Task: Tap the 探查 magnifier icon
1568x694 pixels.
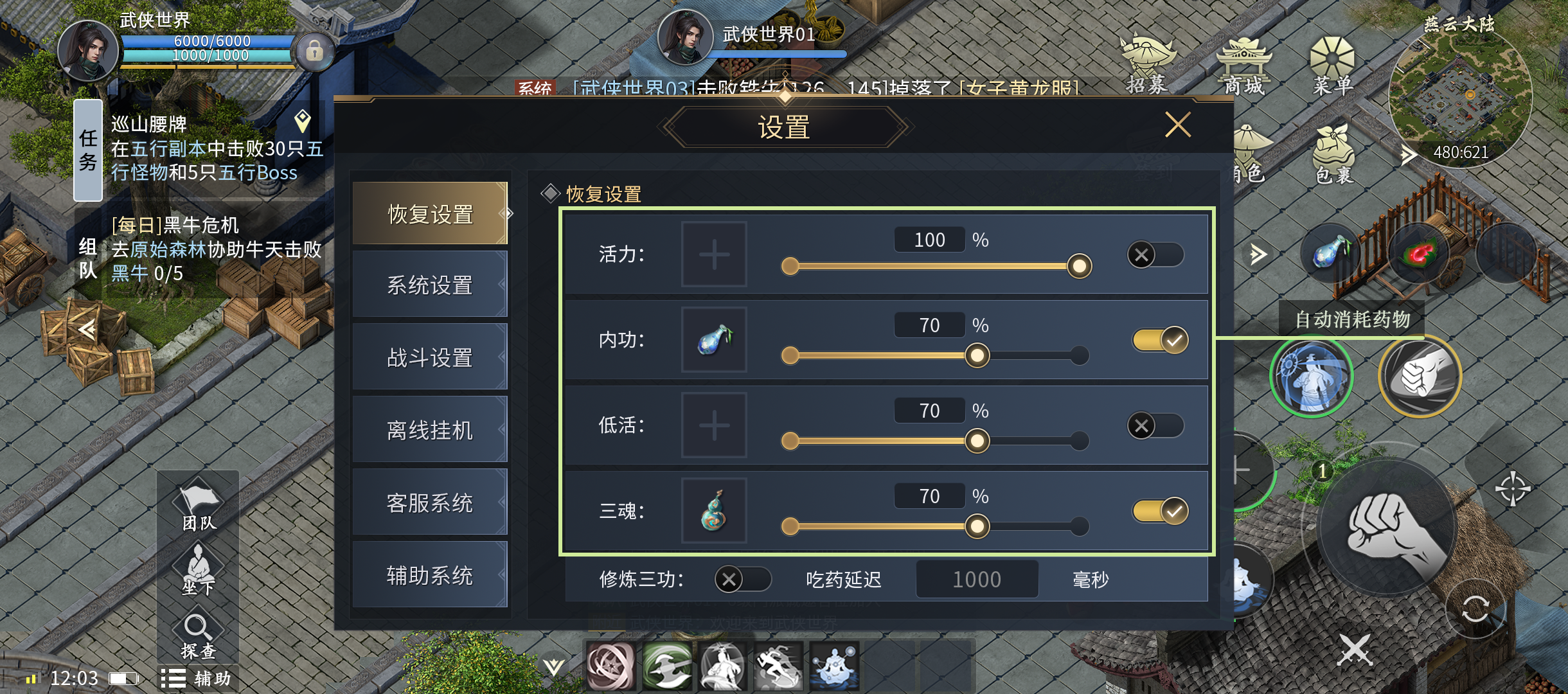Action: (198, 636)
